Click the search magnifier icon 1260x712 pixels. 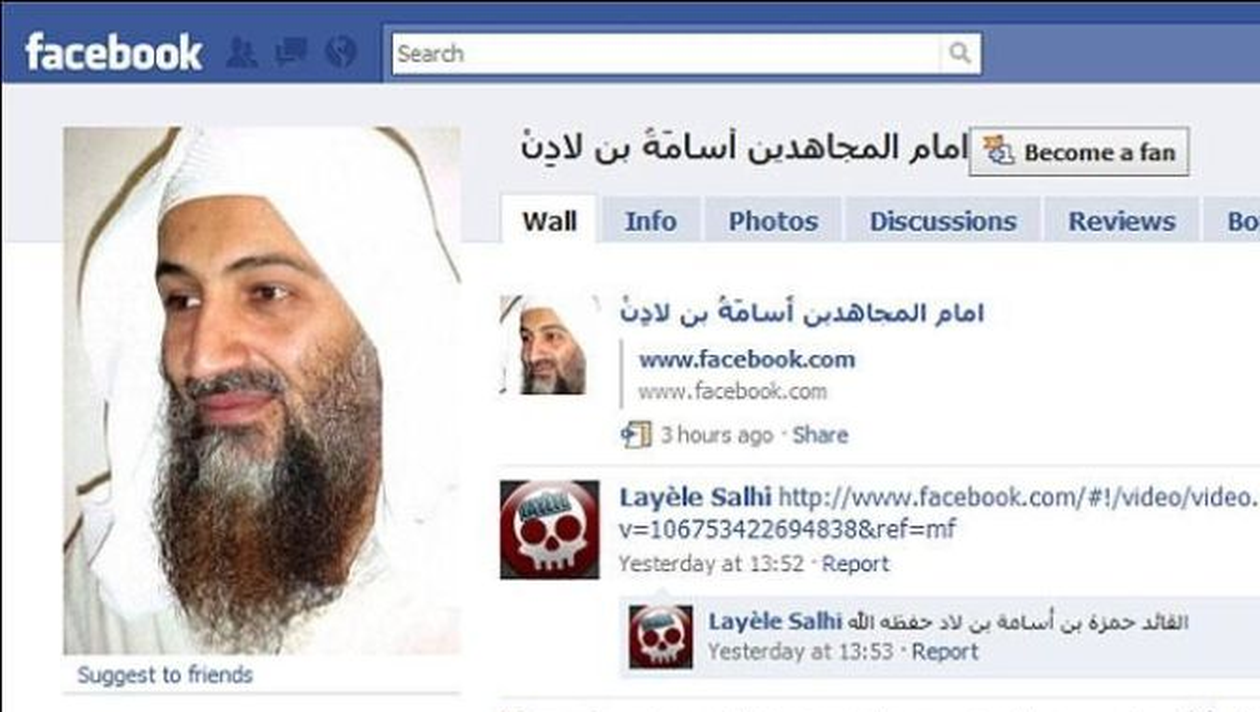tap(960, 54)
